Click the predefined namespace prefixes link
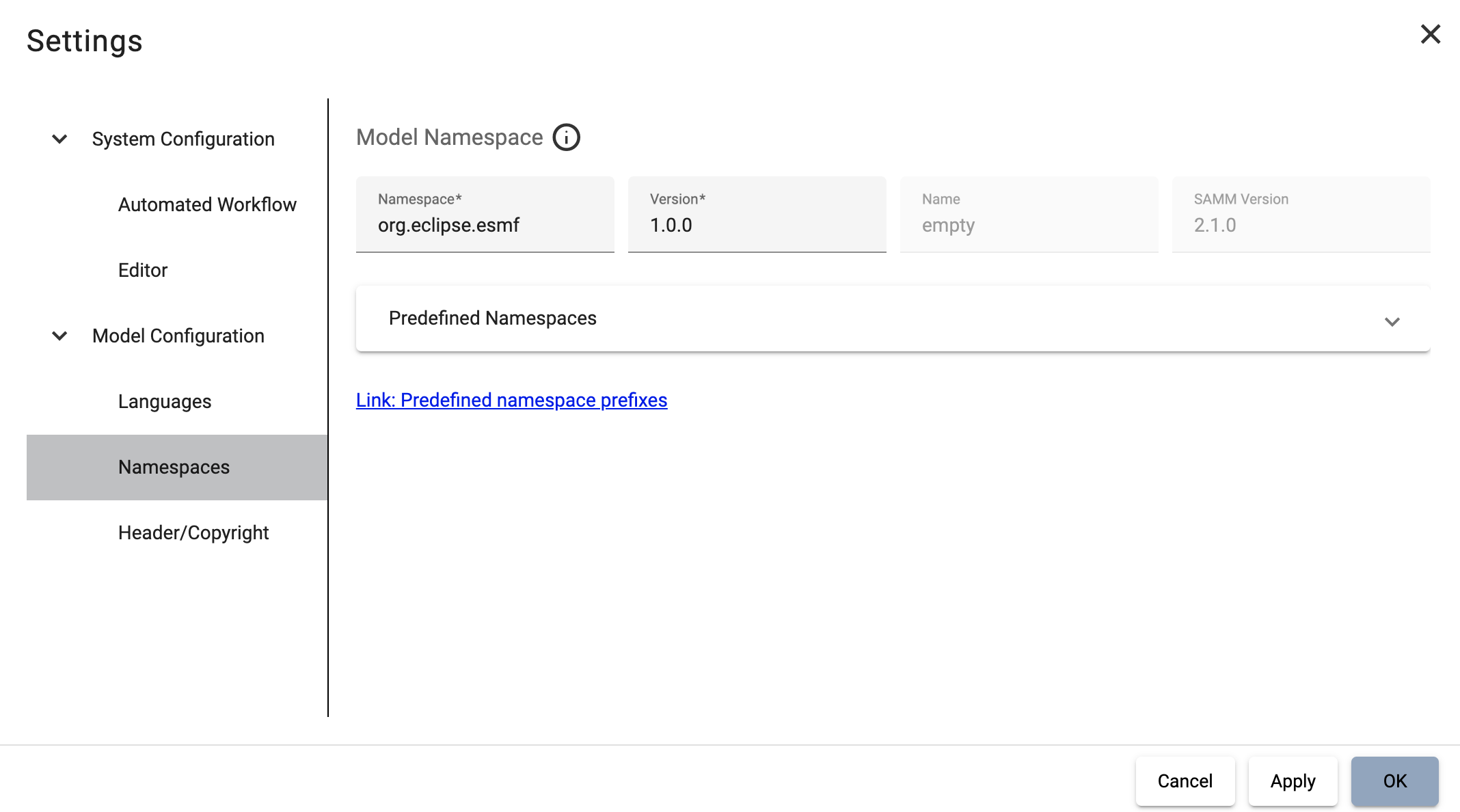Viewport: 1460px width, 812px height. 512,399
